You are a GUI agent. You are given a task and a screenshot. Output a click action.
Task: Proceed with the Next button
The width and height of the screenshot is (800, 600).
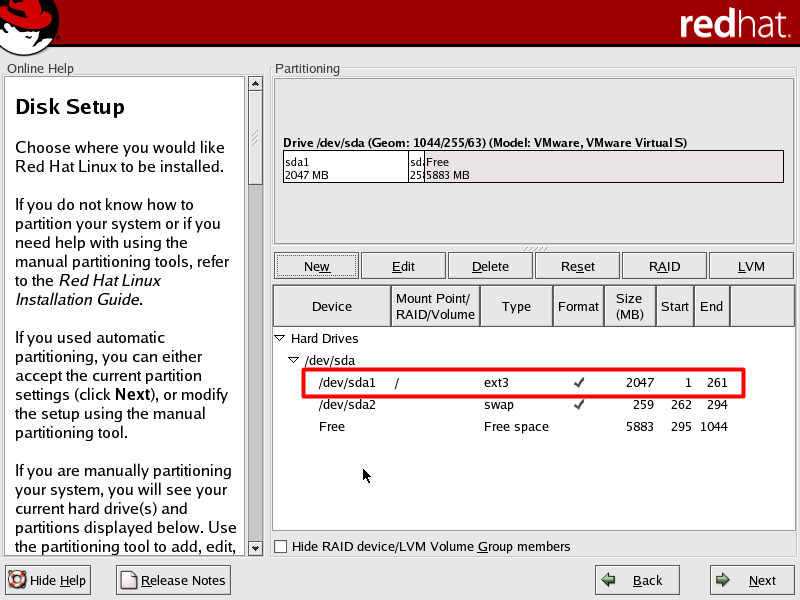click(752, 580)
